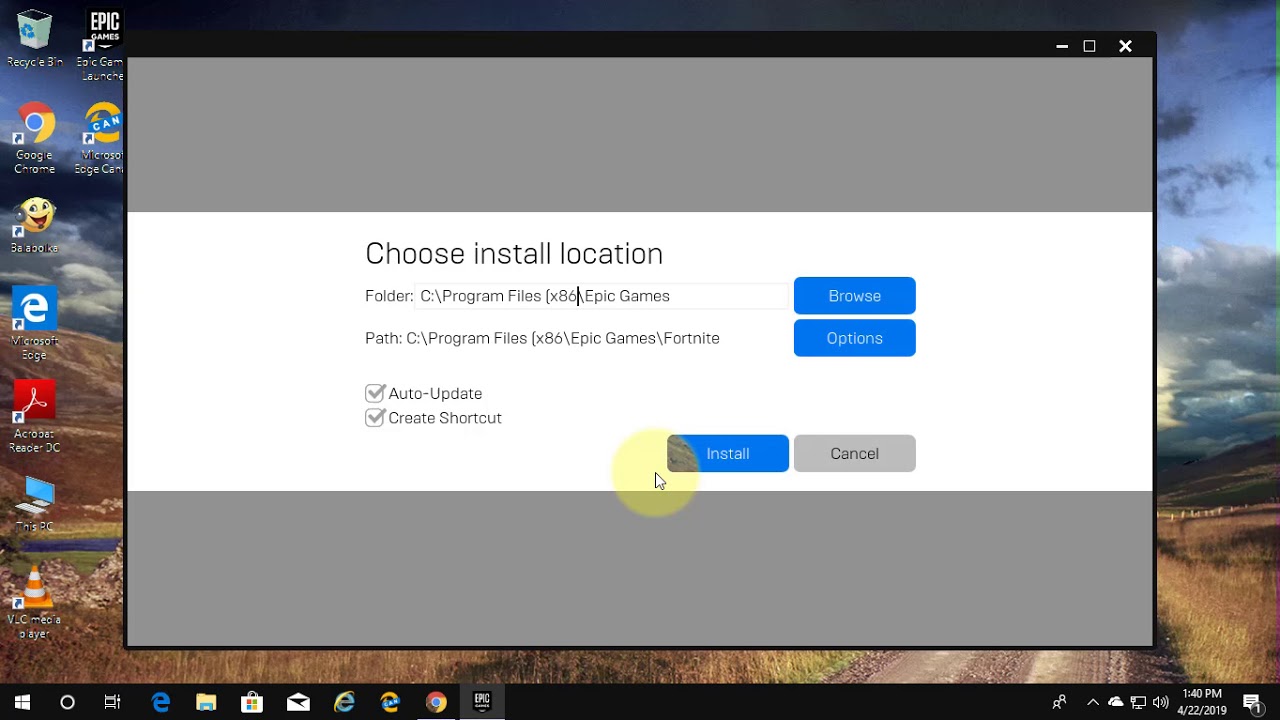The width and height of the screenshot is (1280, 720).
Task: Open Microsoft Store from the taskbar
Action: pos(252,702)
